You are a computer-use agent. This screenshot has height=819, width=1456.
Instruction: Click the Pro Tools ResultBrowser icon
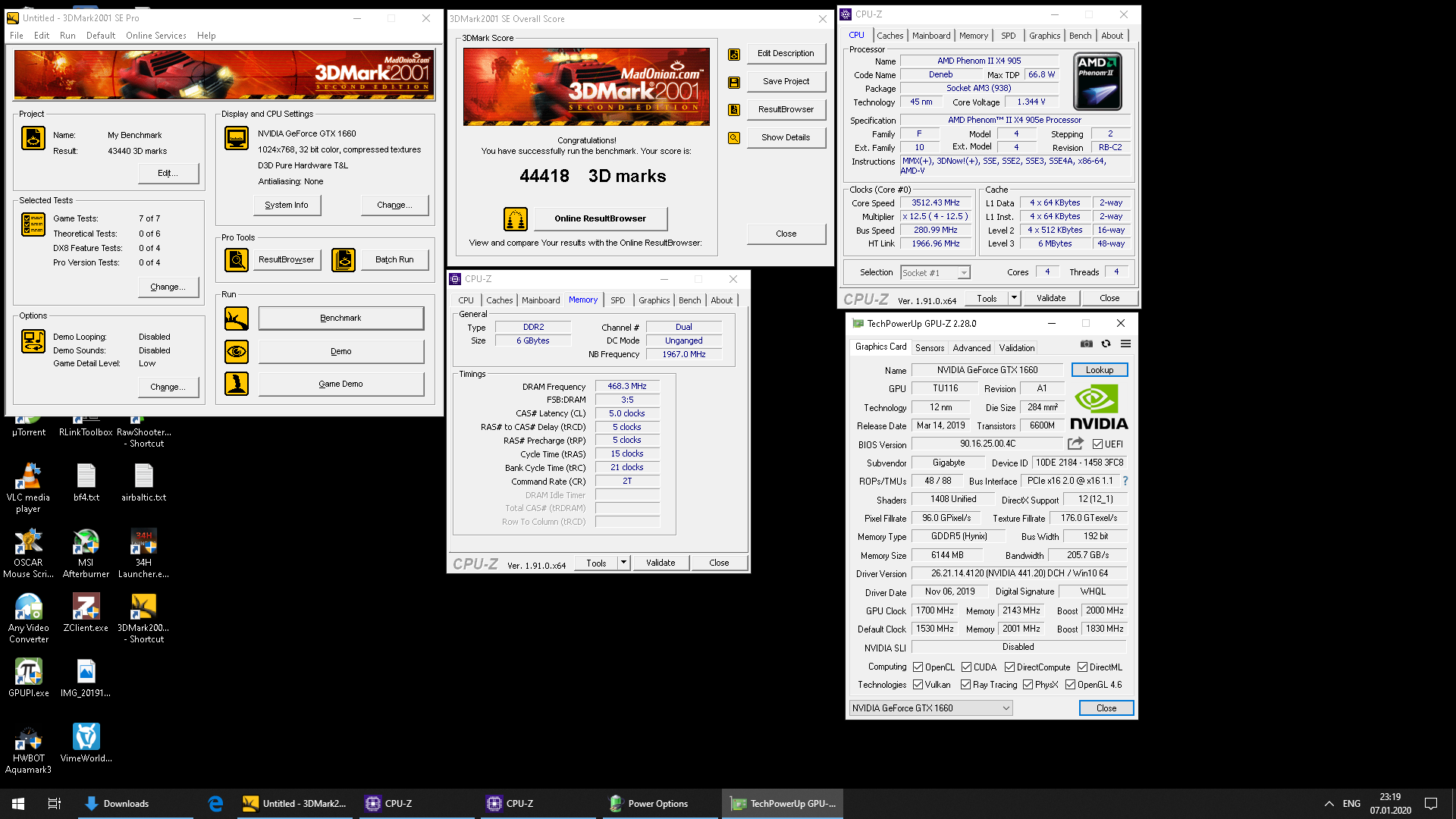point(237,260)
